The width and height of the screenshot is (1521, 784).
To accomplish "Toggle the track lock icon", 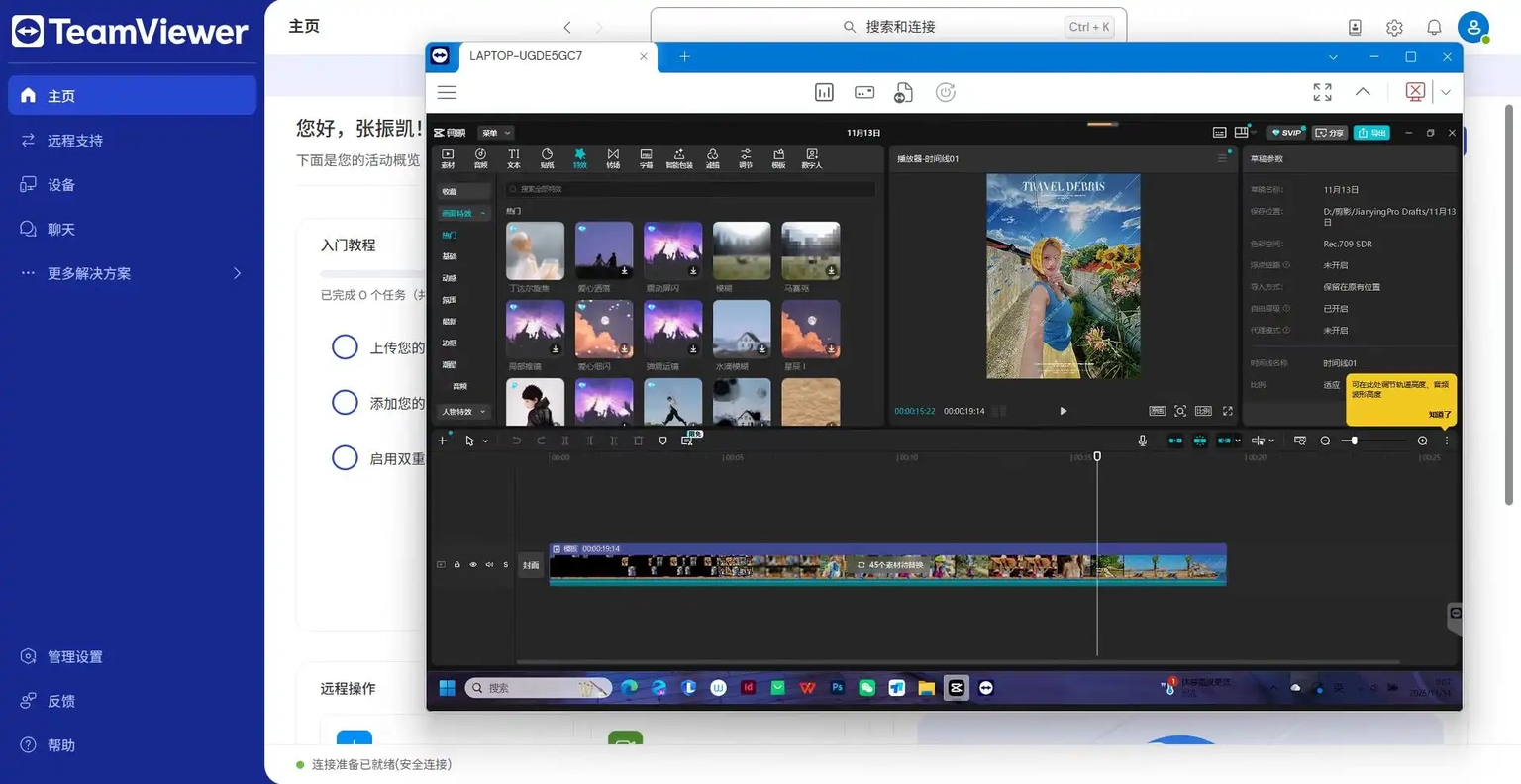I will [x=456, y=565].
